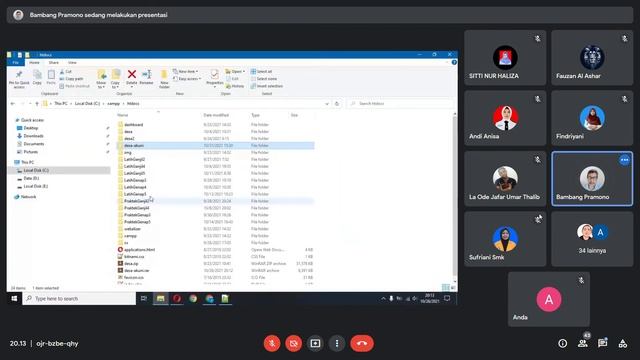This screenshot has width=640, height=360.
Task: Open the Move to dropdown
Action: (101, 79)
